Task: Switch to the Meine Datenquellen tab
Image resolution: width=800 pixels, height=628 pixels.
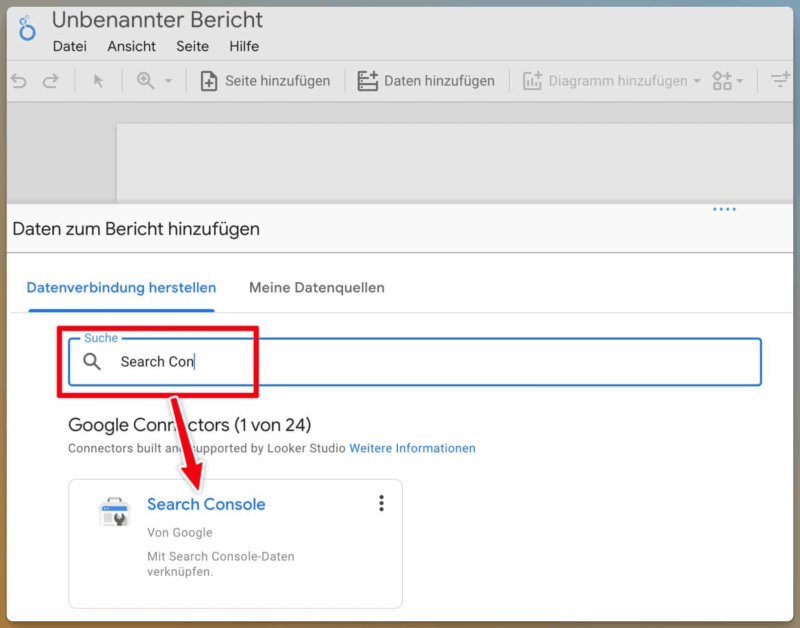Action: click(316, 287)
